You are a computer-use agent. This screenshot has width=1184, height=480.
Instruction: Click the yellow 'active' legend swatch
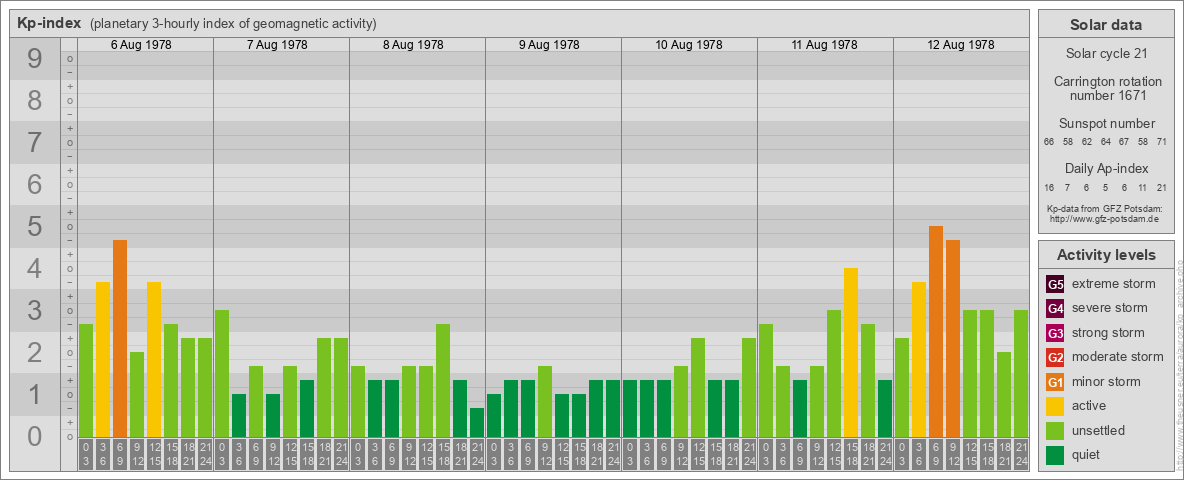pos(1055,406)
